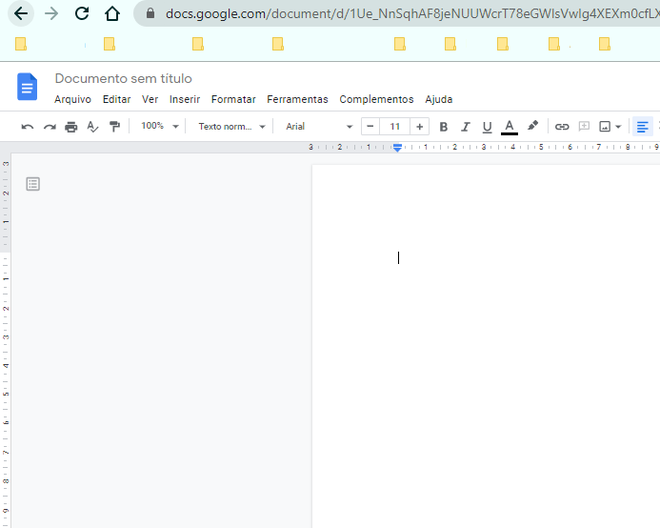
Task: Show the document outline
Action: 33,184
